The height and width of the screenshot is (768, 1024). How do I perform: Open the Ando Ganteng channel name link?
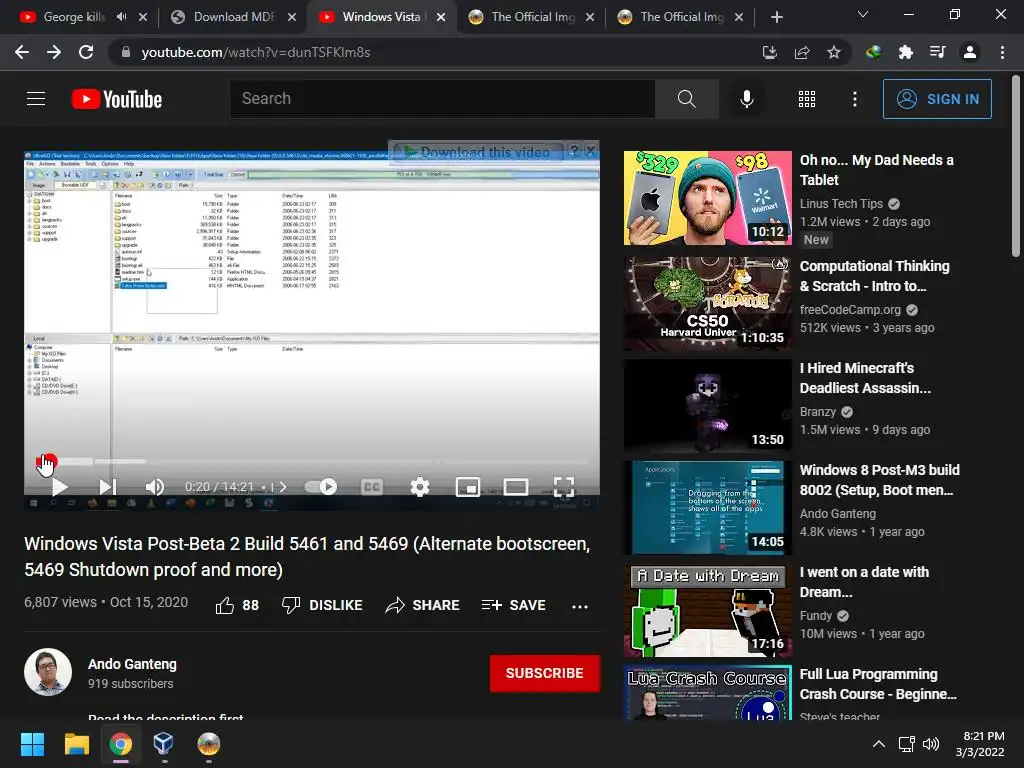132,664
